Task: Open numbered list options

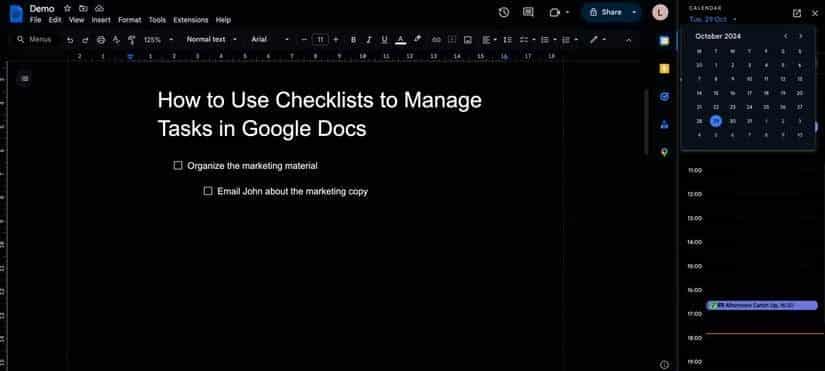Action: pyautogui.click(x=569, y=39)
